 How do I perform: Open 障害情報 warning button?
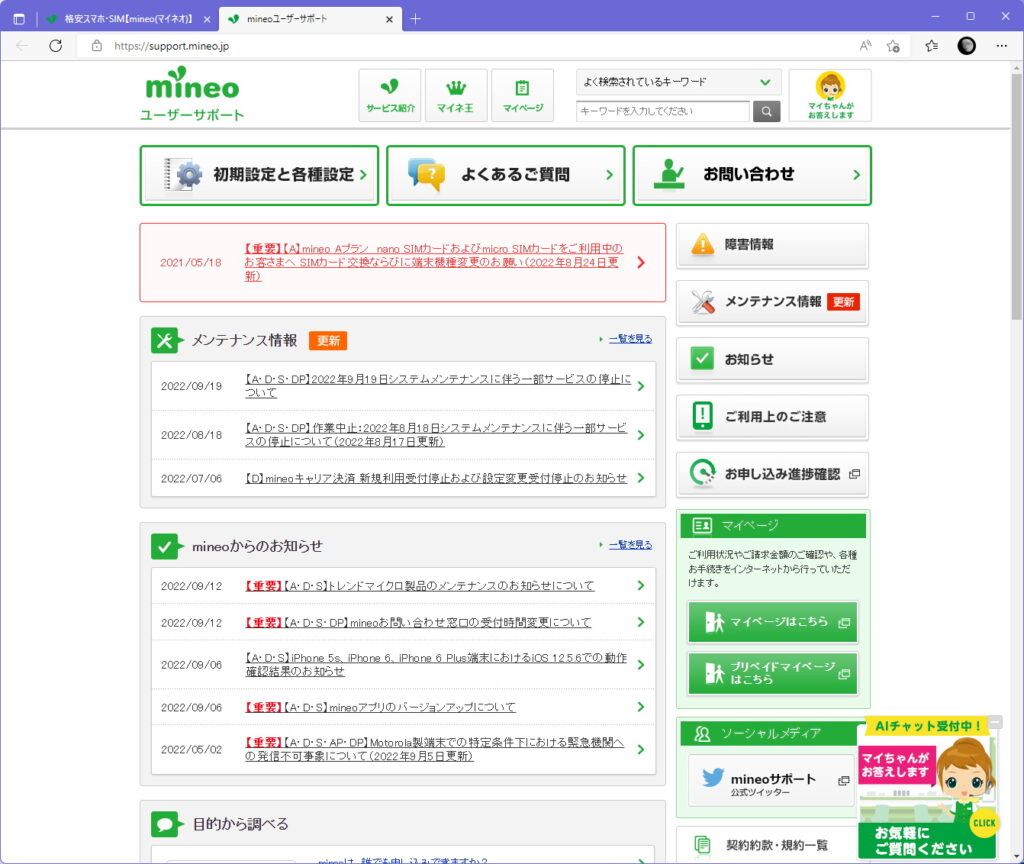[773, 245]
